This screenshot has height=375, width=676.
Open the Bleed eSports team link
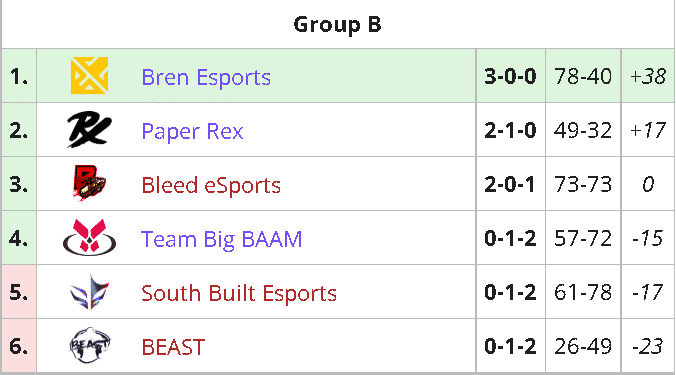(211, 185)
